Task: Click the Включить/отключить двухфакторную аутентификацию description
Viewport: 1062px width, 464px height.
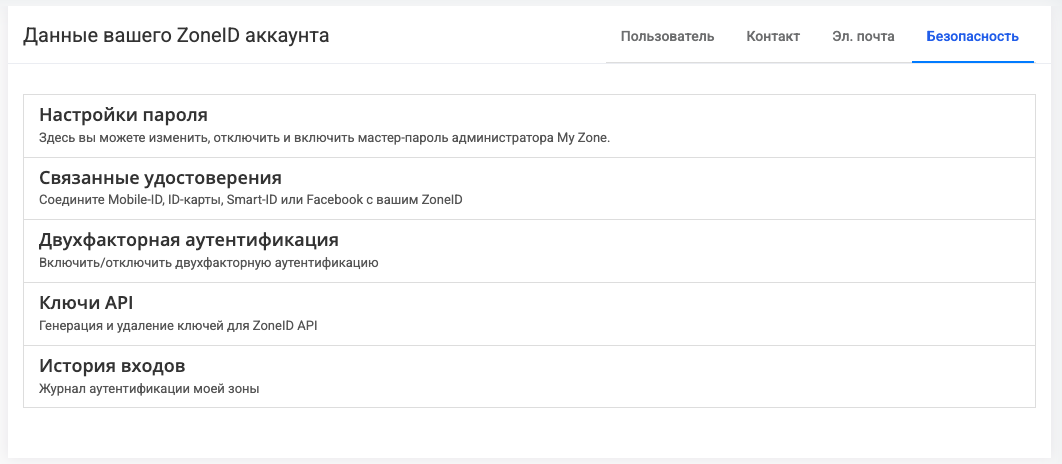Action: (207, 263)
